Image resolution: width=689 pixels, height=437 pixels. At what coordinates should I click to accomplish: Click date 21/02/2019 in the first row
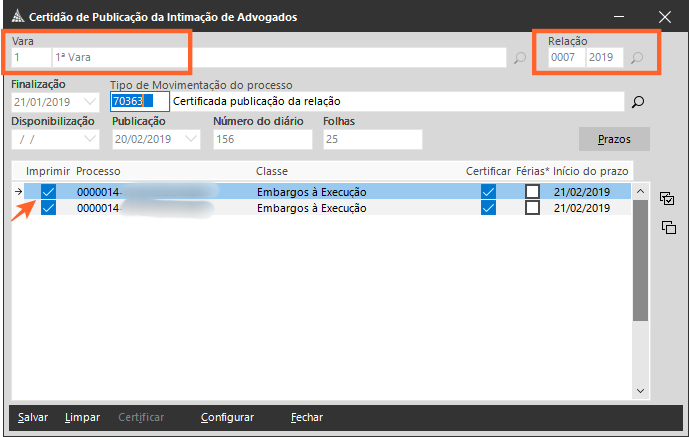[582, 192]
